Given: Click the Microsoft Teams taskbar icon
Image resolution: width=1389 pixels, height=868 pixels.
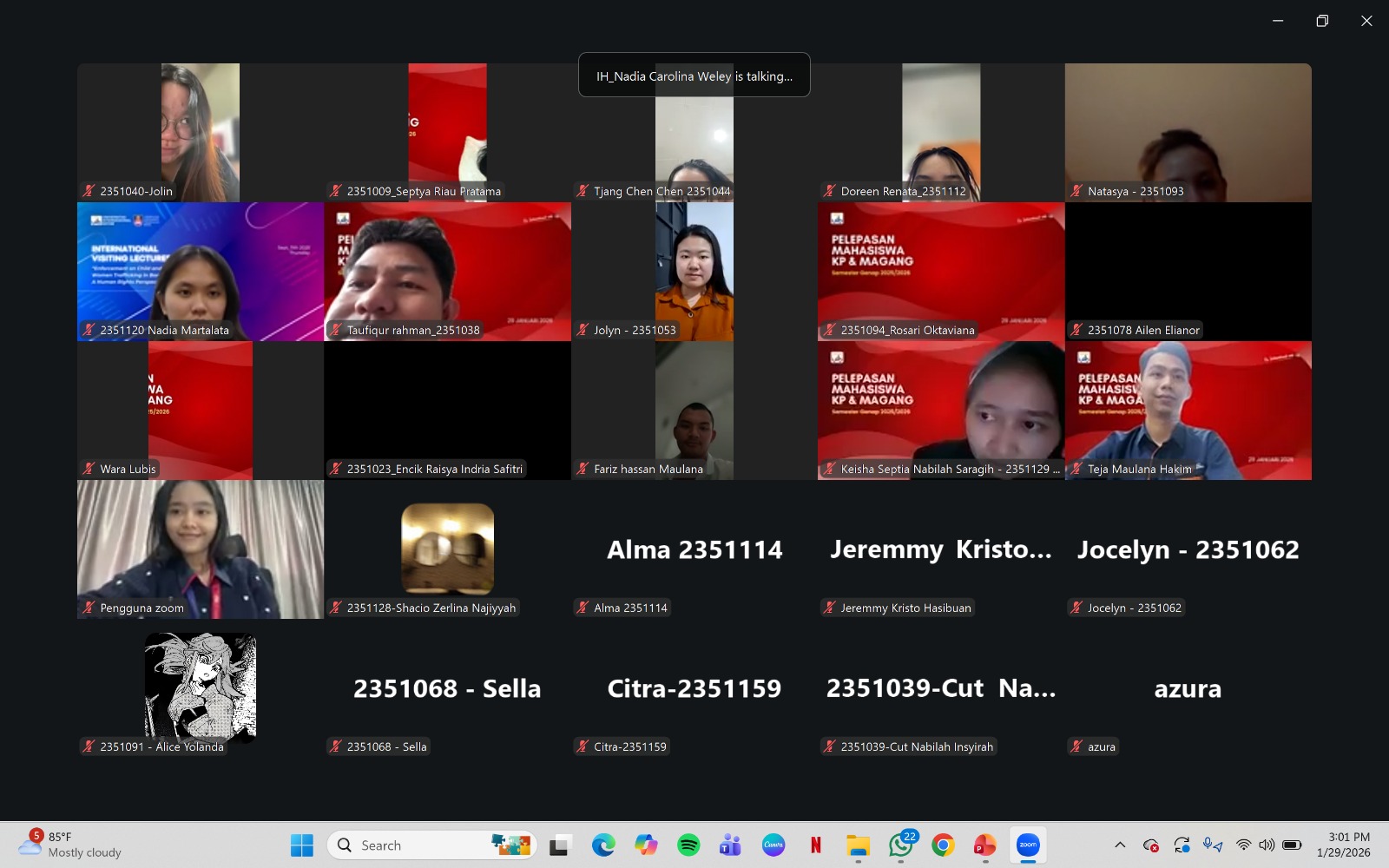Looking at the screenshot, I should pos(731,845).
